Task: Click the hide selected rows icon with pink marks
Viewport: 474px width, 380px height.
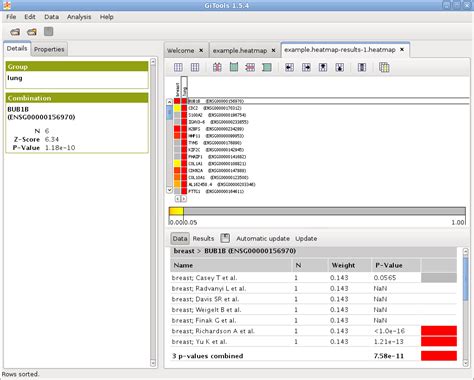Action: pos(250,68)
